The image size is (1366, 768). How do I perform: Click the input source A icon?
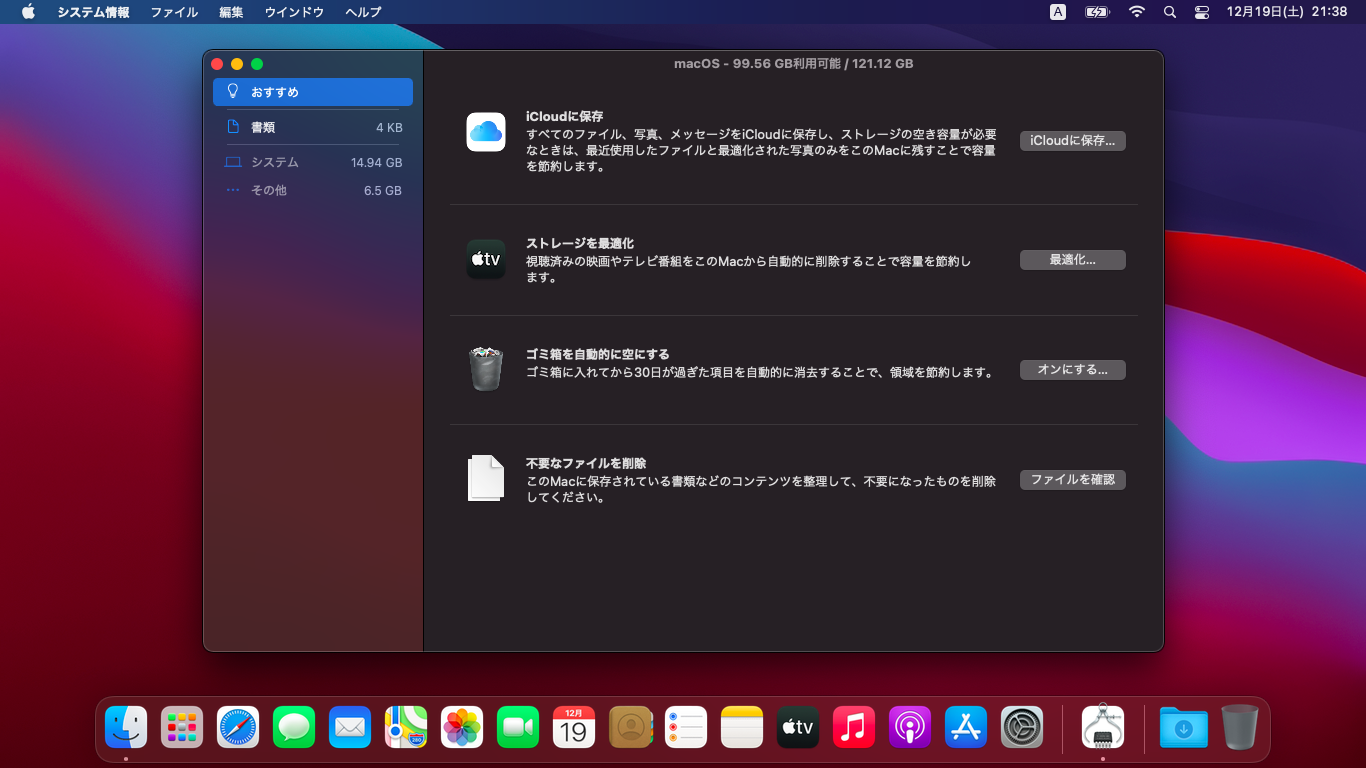click(1058, 12)
